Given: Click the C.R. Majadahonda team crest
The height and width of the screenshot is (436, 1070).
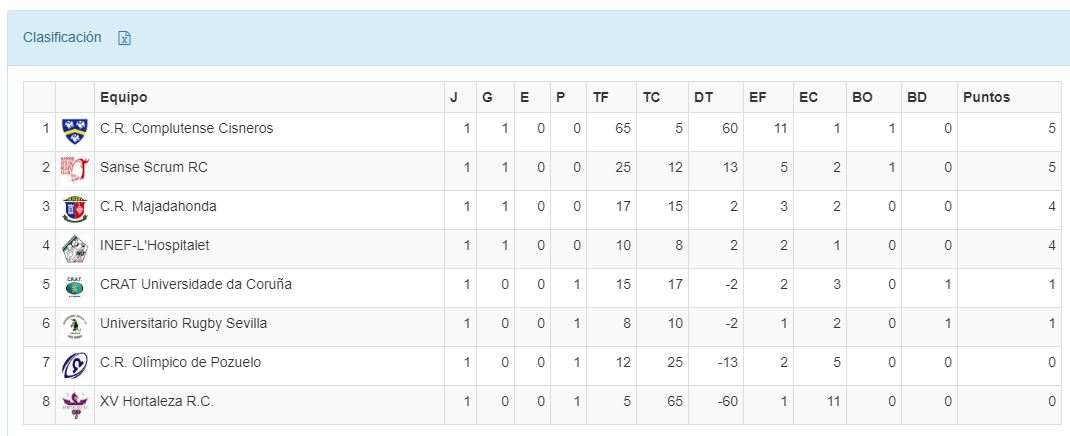Looking at the screenshot, I should 74,208.
